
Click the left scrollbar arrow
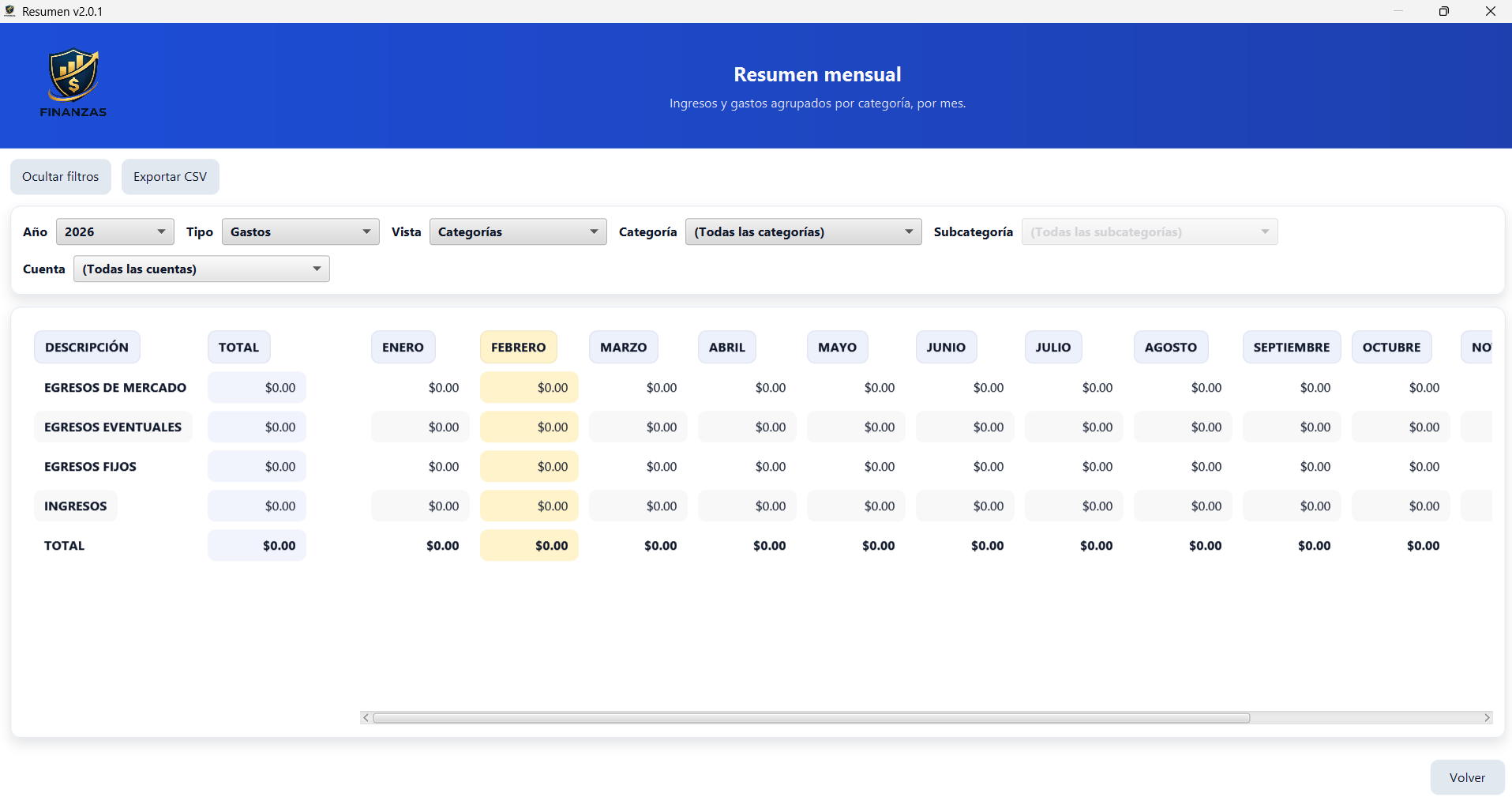click(366, 718)
